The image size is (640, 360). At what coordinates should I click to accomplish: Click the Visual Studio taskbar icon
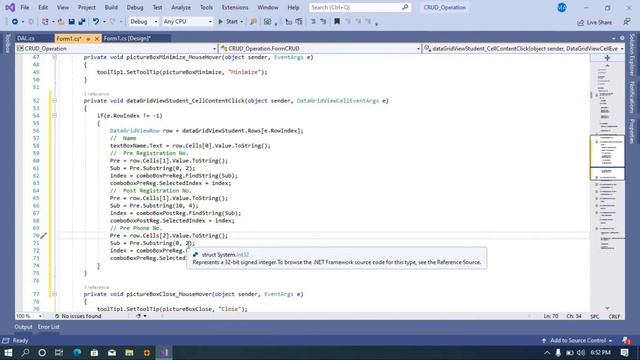coord(164,352)
